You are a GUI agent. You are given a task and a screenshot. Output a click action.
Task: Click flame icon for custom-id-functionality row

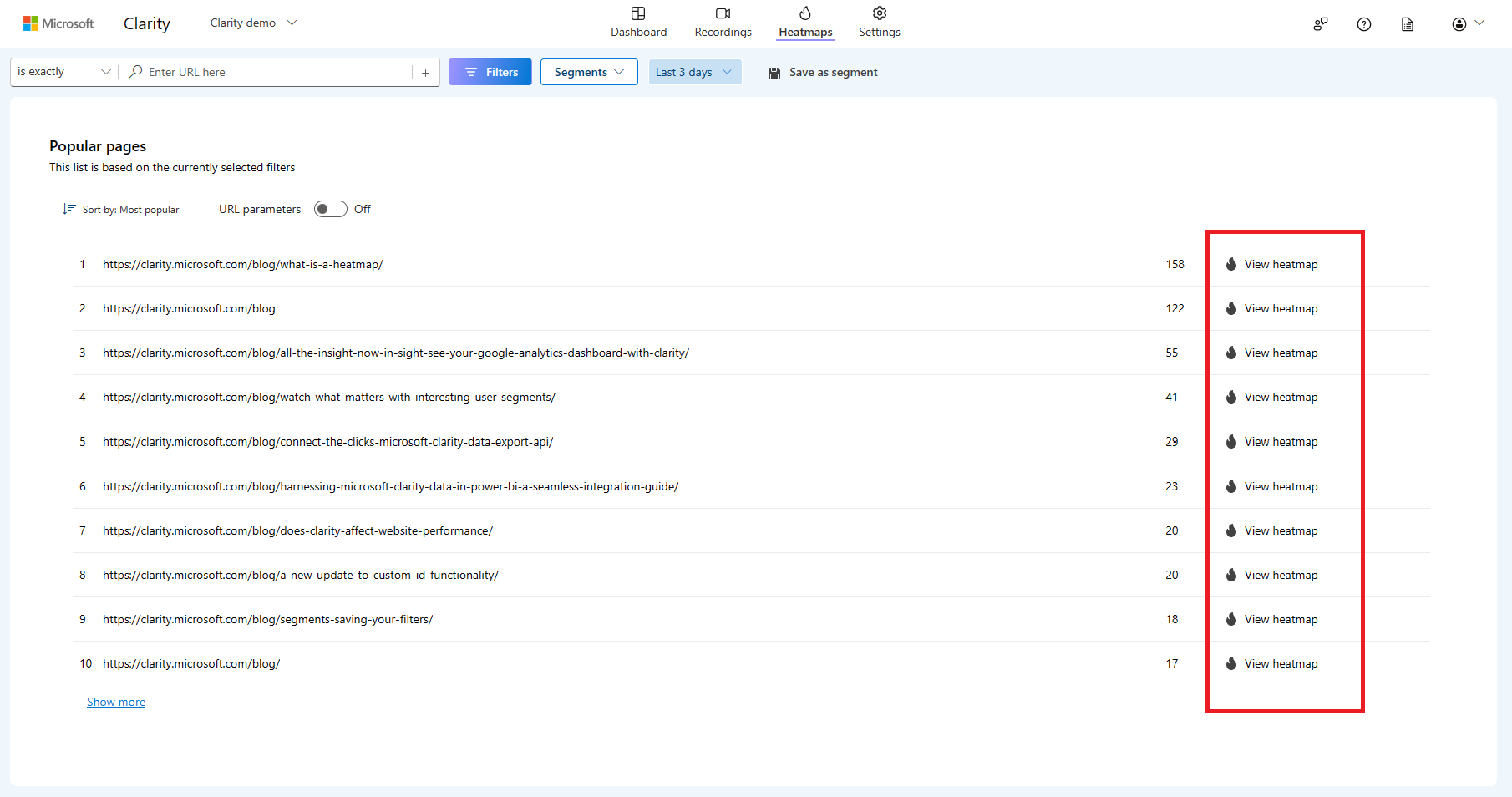pos(1230,575)
